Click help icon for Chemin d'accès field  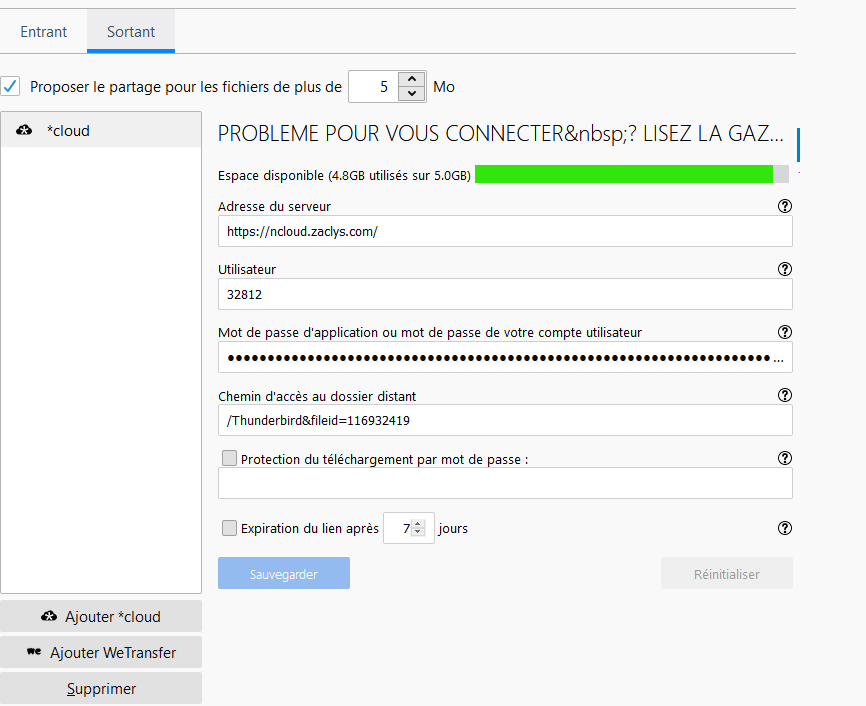784,395
